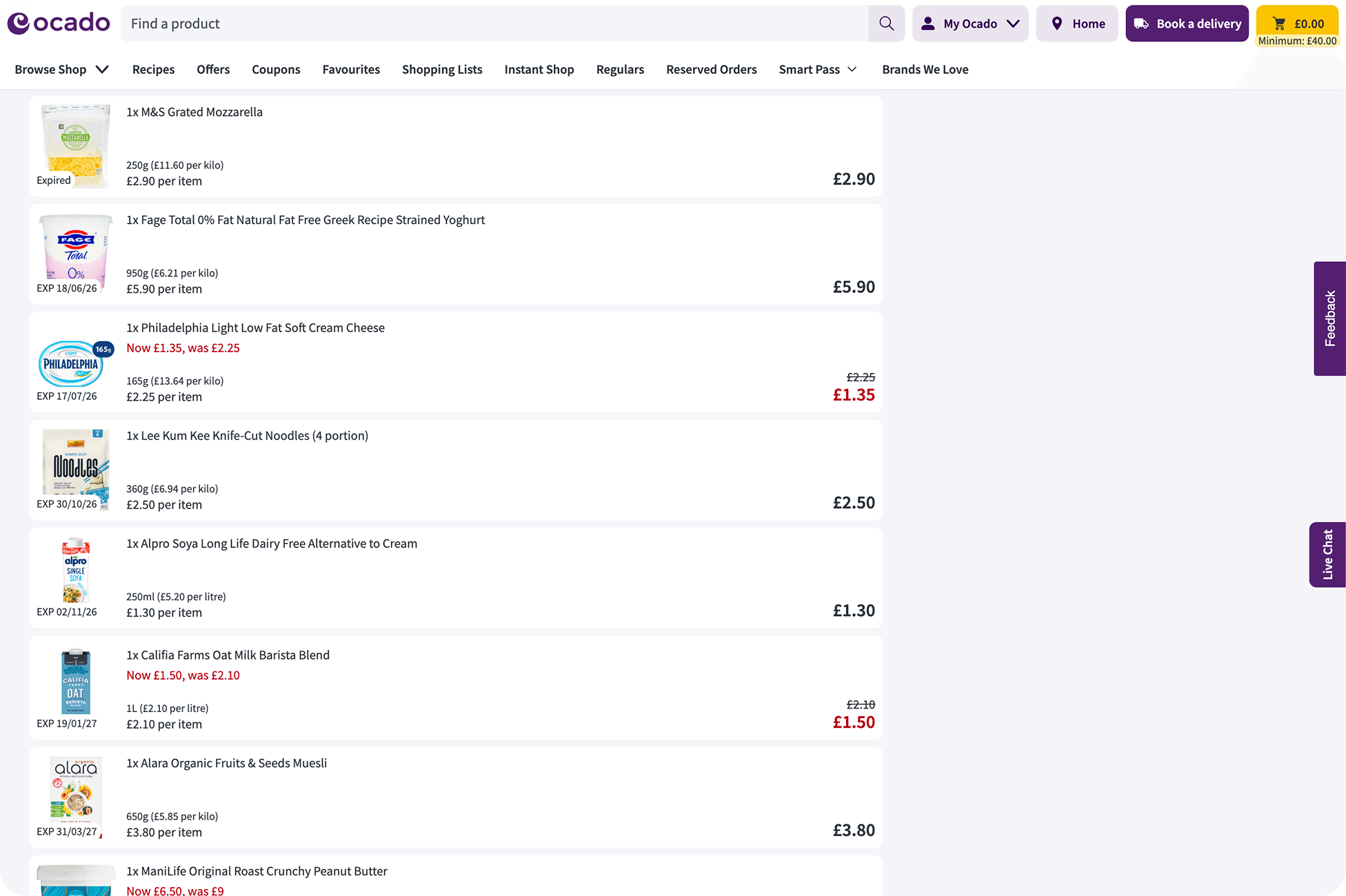Click the £5.90 yoghurt price

pos(854,287)
